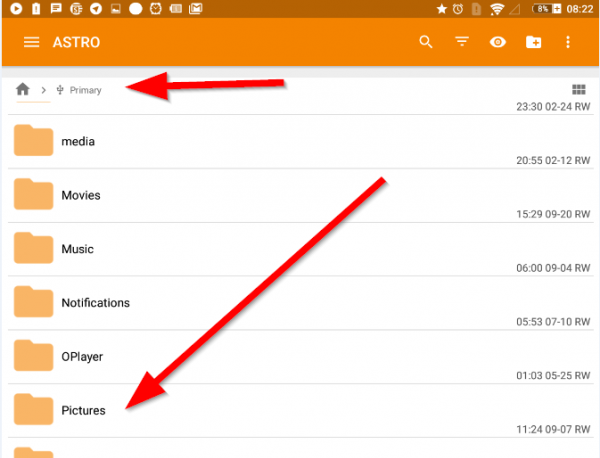
Task: Select the Pictures folder name
Action: click(x=83, y=411)
